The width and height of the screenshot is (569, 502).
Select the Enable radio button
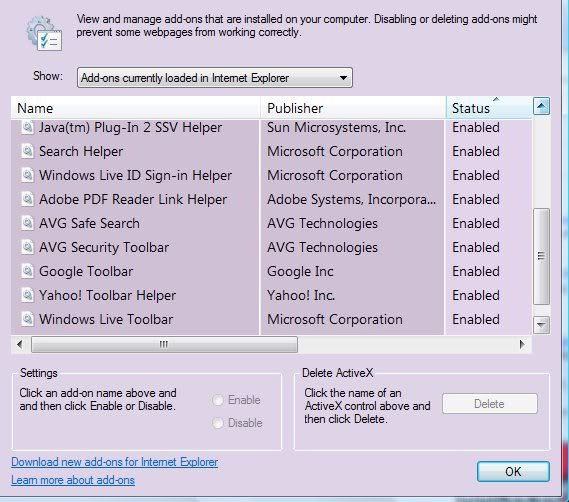pyautogui.click(x=218, y=400)
